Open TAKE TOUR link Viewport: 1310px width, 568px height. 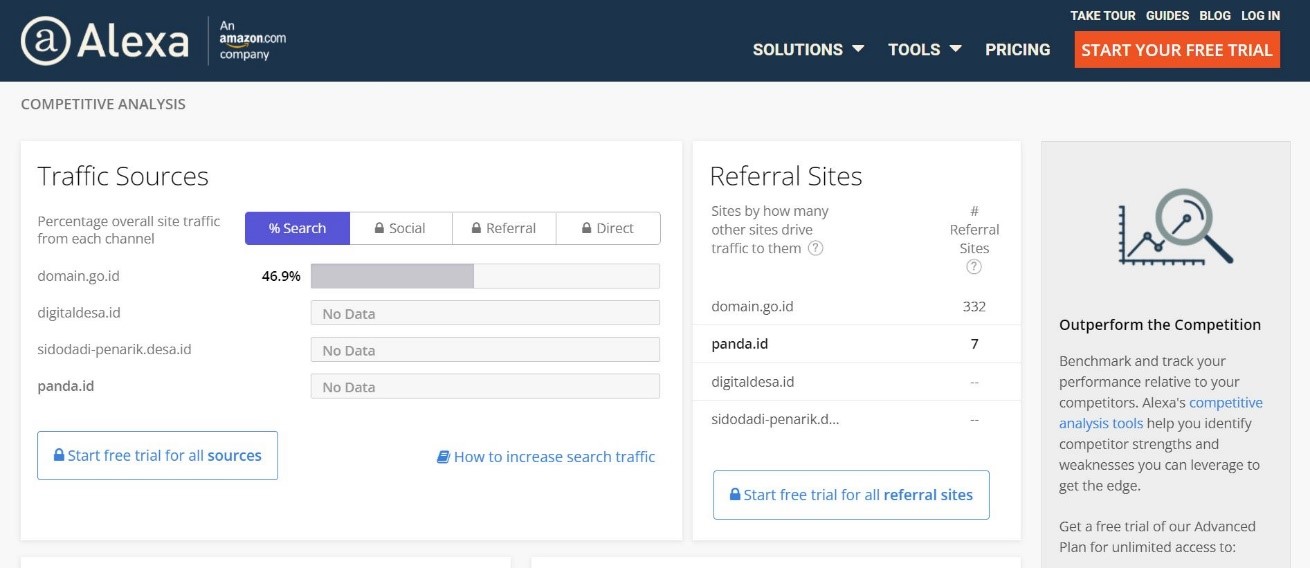tap(1103, 15)
